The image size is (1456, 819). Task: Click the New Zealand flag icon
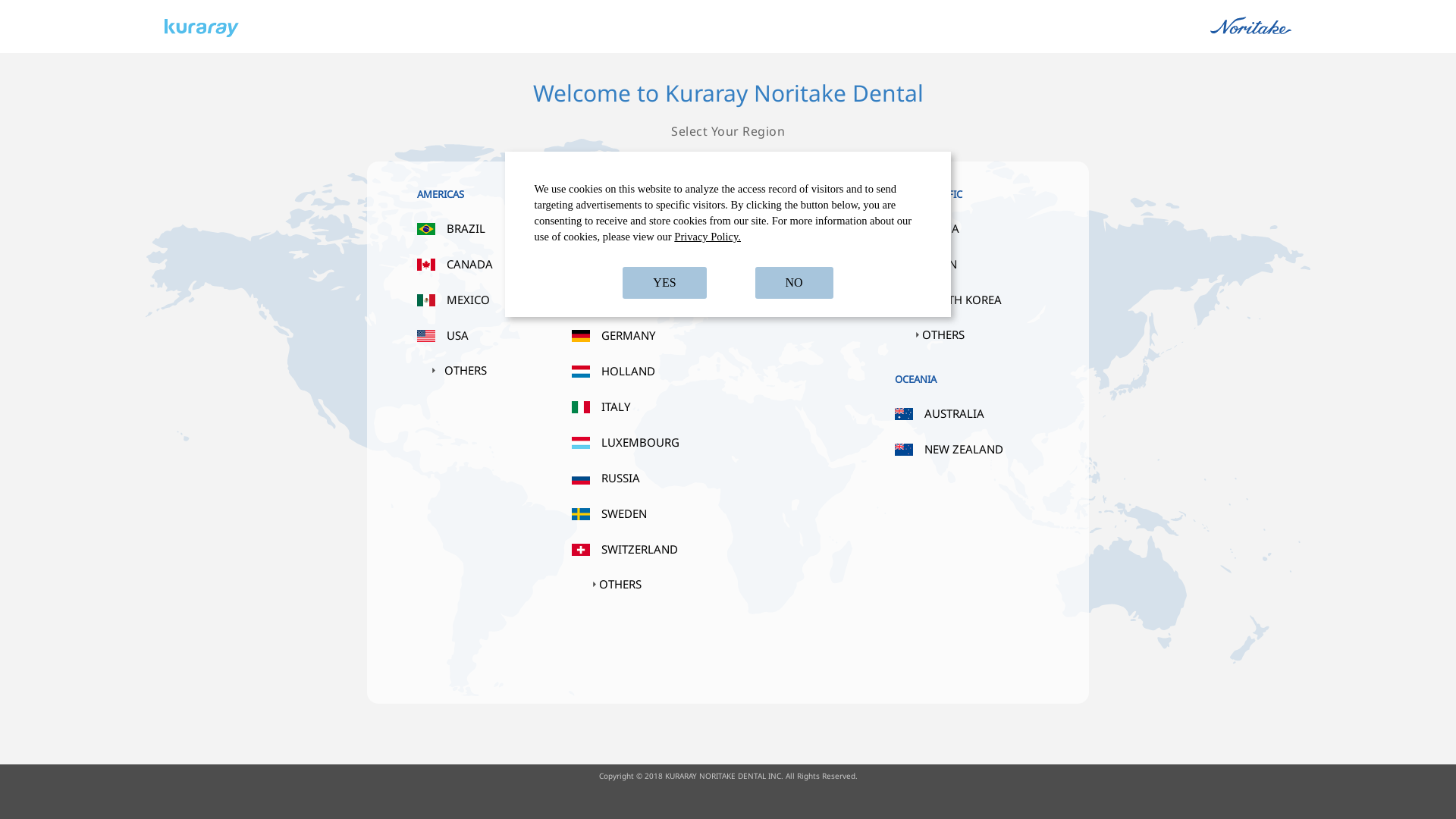904,450
